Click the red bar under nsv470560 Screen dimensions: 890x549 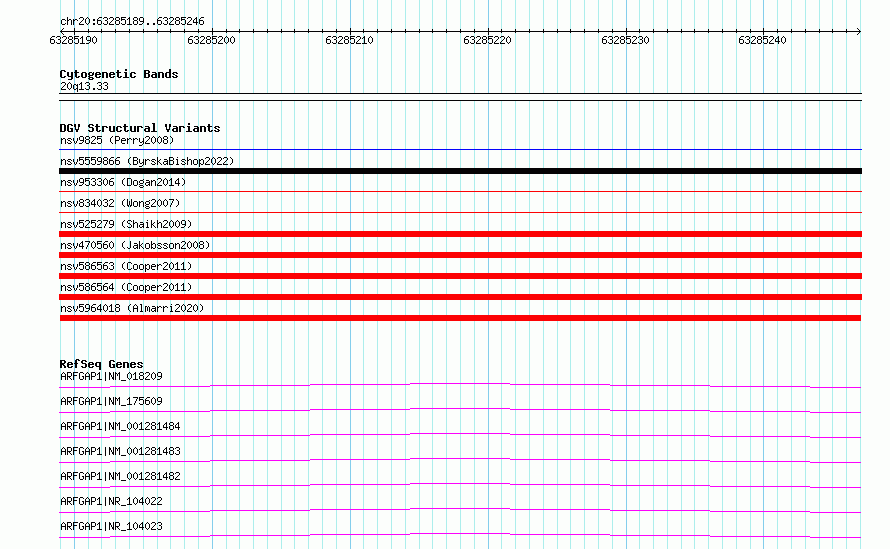(x=460, y=255)
